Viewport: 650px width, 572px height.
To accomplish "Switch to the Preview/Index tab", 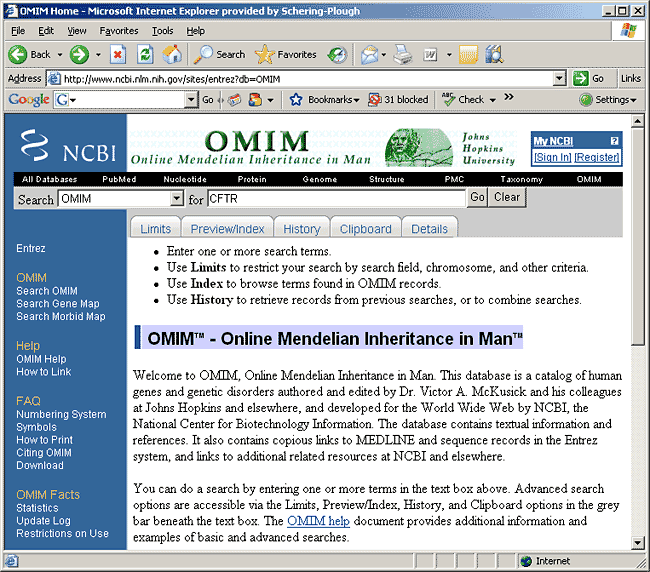I will [227, 227].
